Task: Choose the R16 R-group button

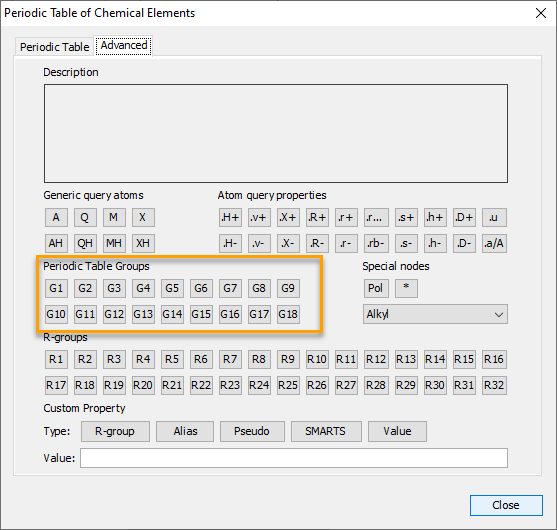Action: tap(494, 359)
